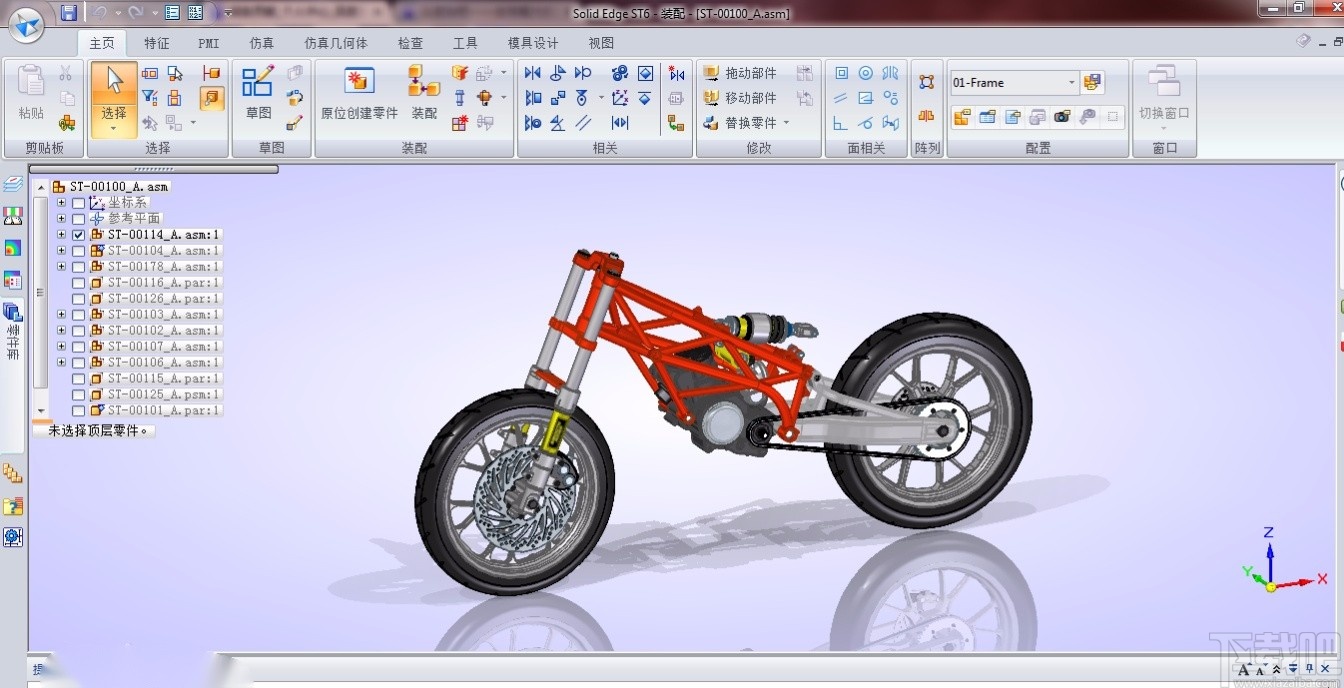The height and width of the screenshot is (688, 1344).
Task: Toggle checkbox for ST-00101_A.par:1
Action: pyautogui.click(x=79, y=410)
